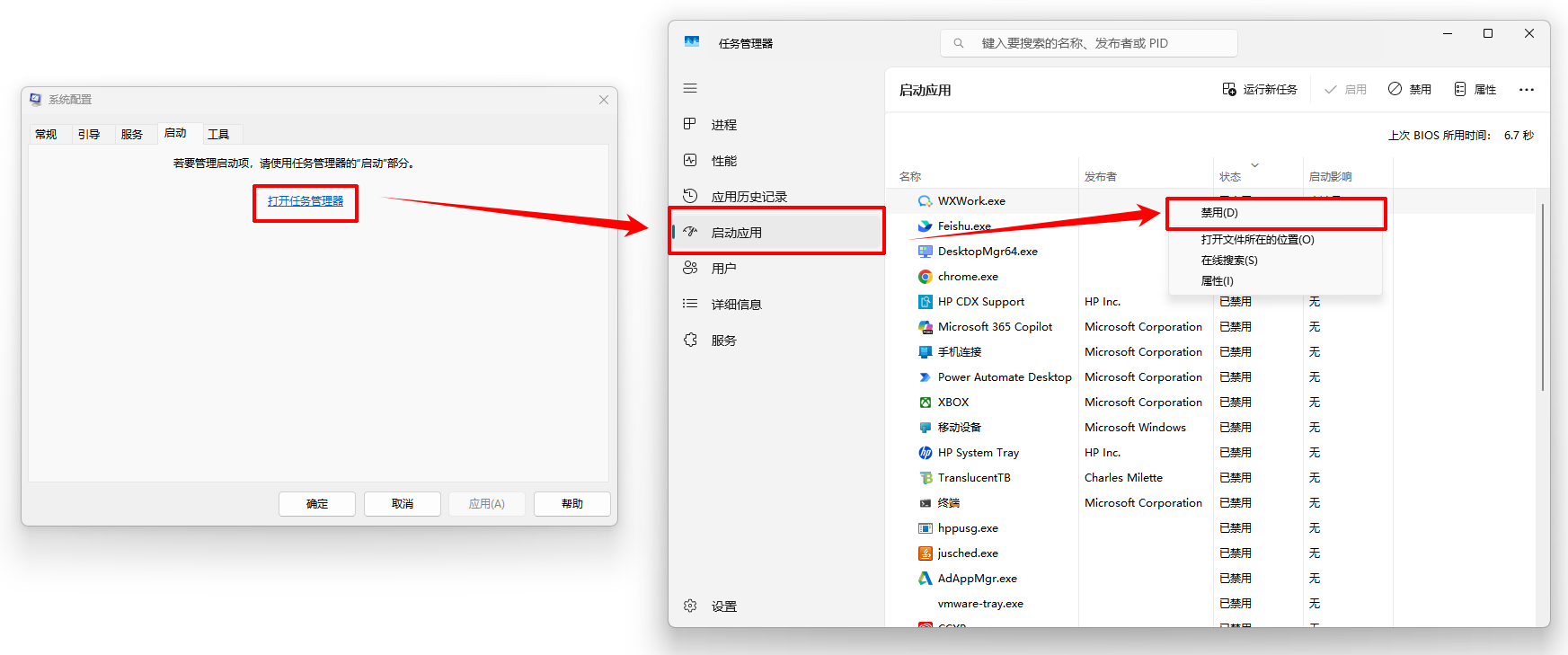Sort by Status (状态) column header
Screen dimensions: 1568x655
(x=1230, y=177)
